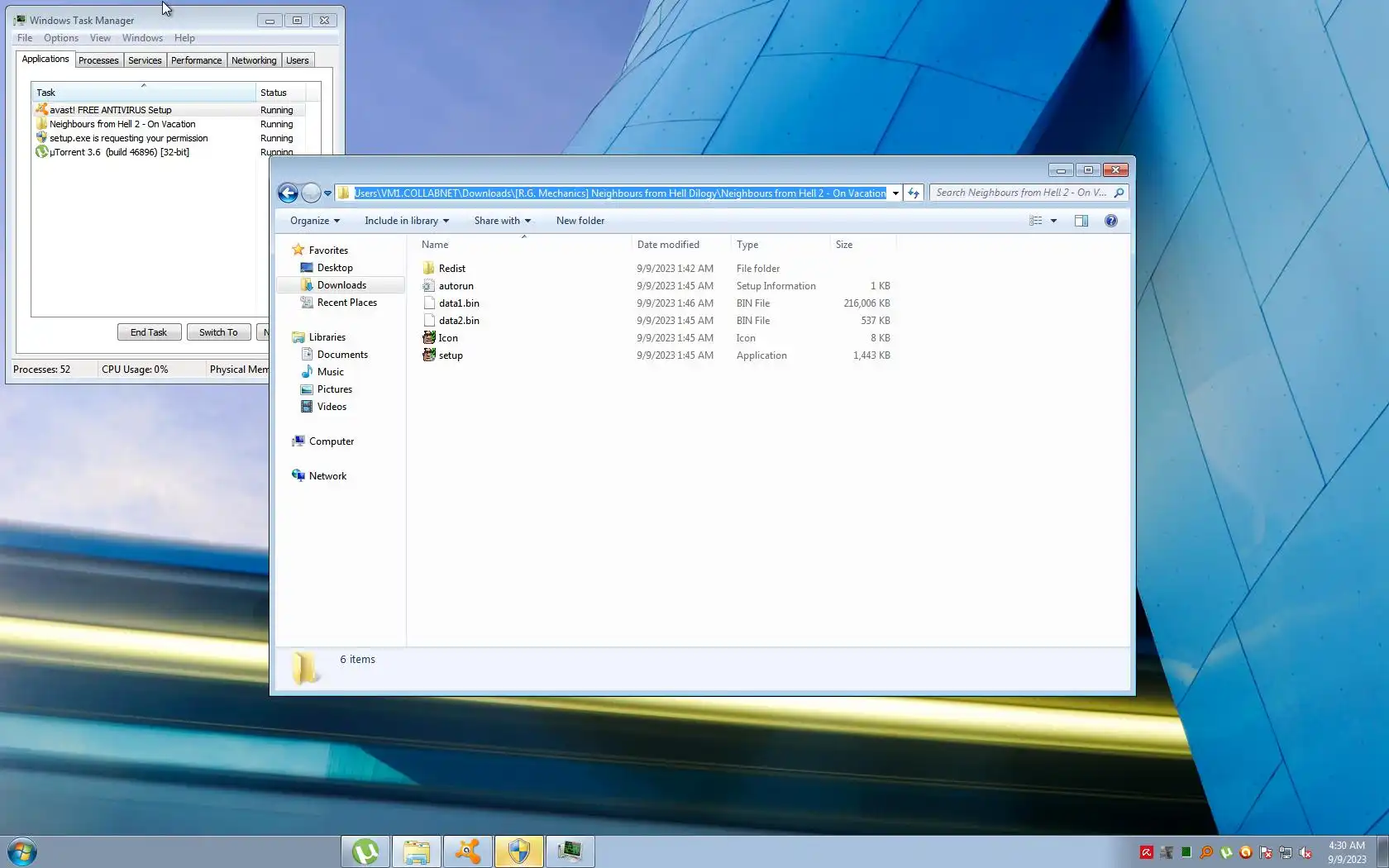
Task: Click the green CPU meter tray icon
Action: pyautogui.click(x=1186, y=852)
